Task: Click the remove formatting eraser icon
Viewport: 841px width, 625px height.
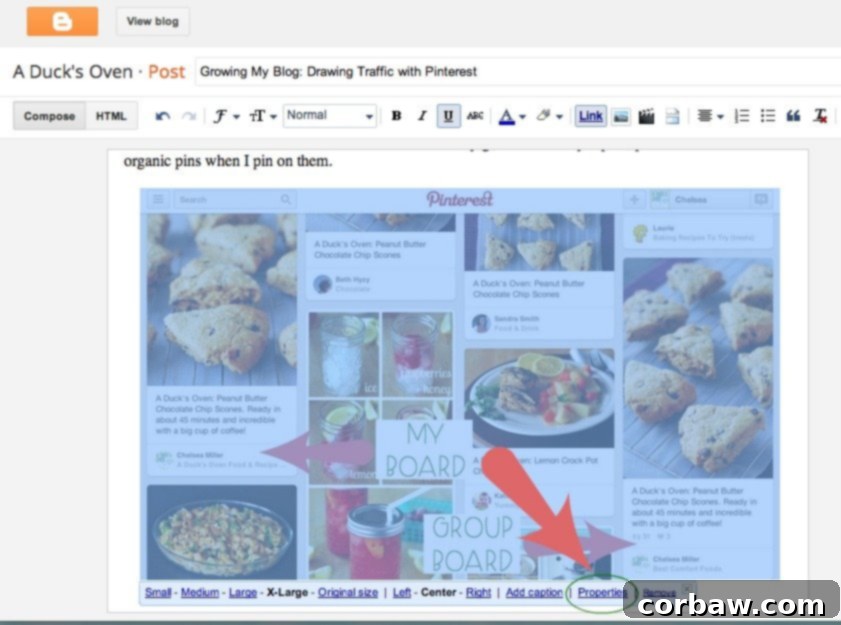Action: [x=818, y=116]
